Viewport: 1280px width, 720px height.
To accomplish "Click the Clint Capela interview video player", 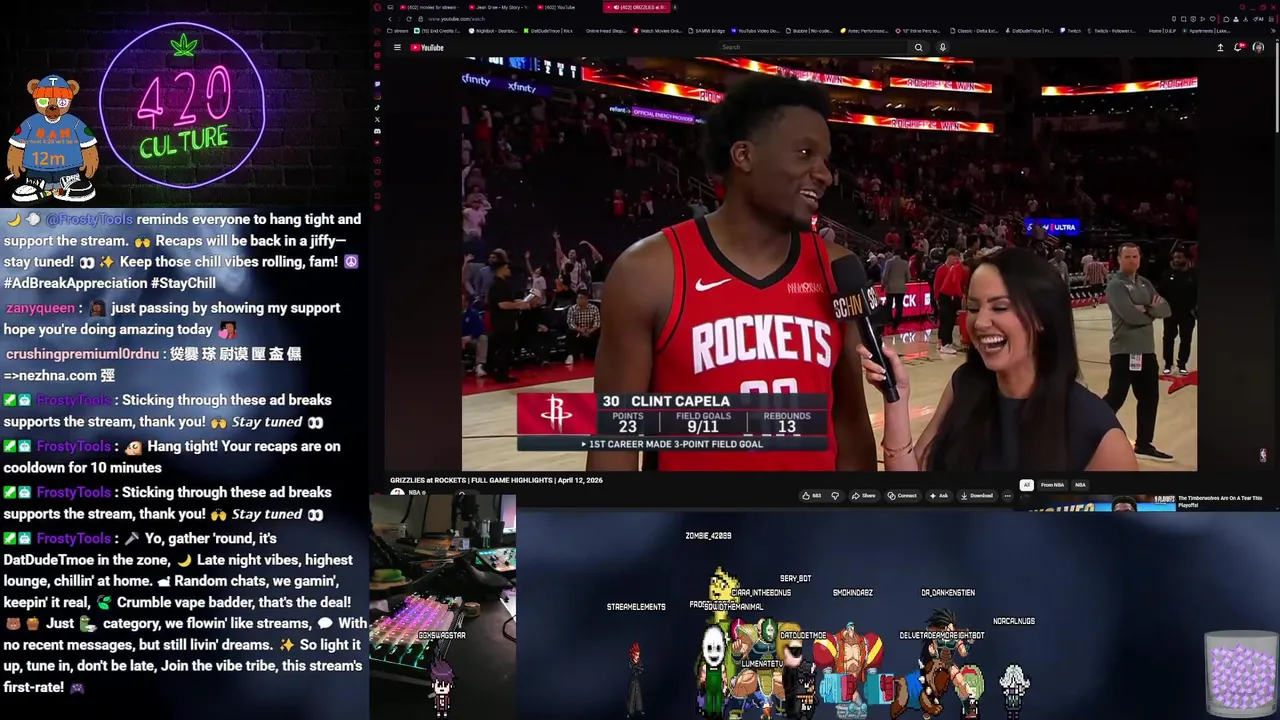I will point(829,264).
